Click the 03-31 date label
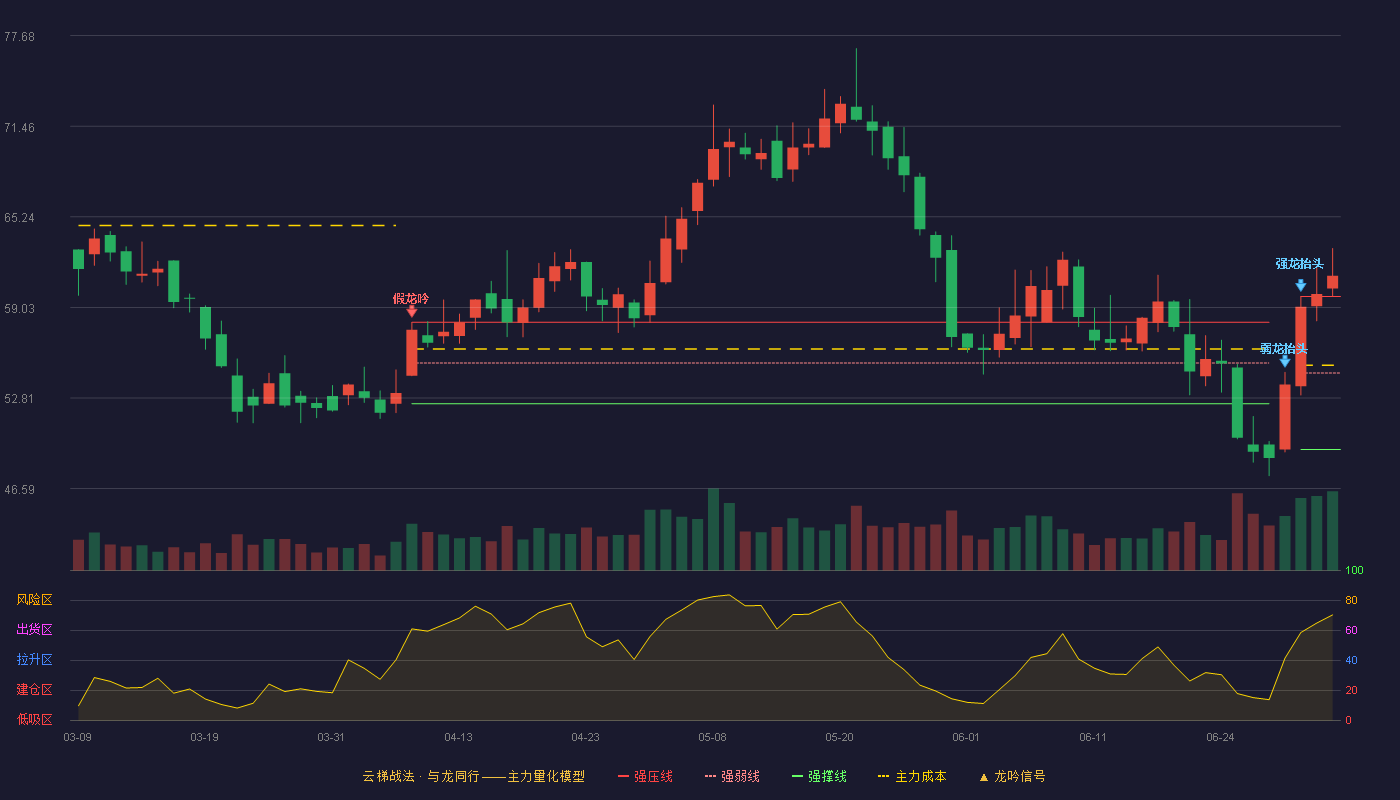The image size is (1400, 800). [331, 737]
